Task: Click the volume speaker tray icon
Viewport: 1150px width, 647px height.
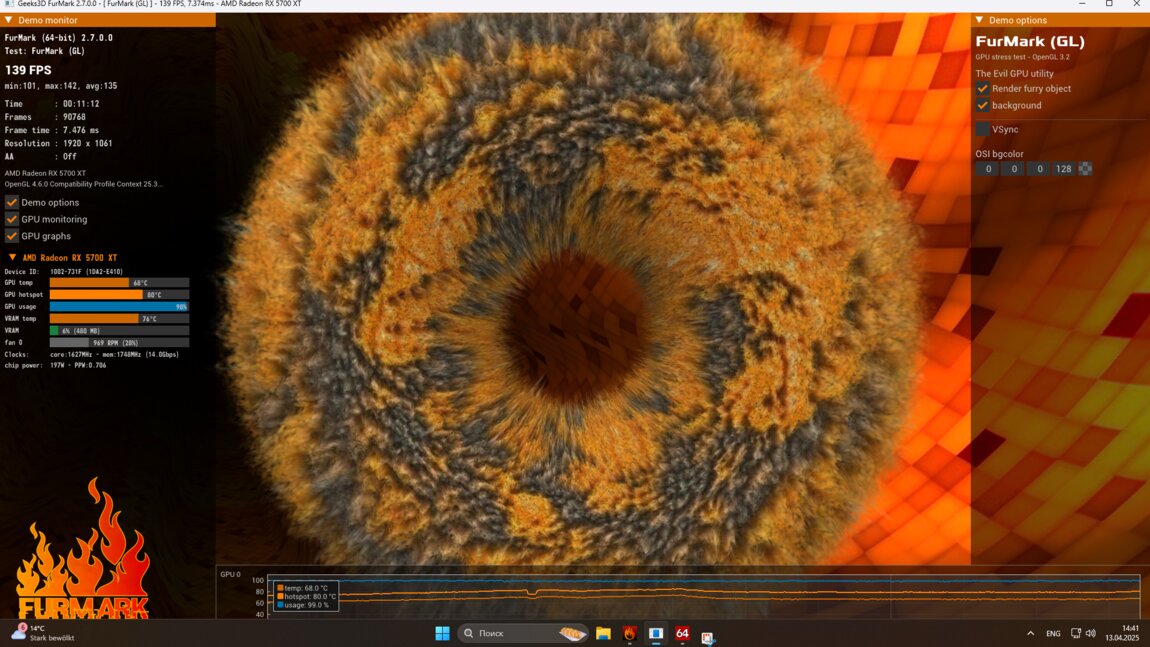Action: (1090, 633)
